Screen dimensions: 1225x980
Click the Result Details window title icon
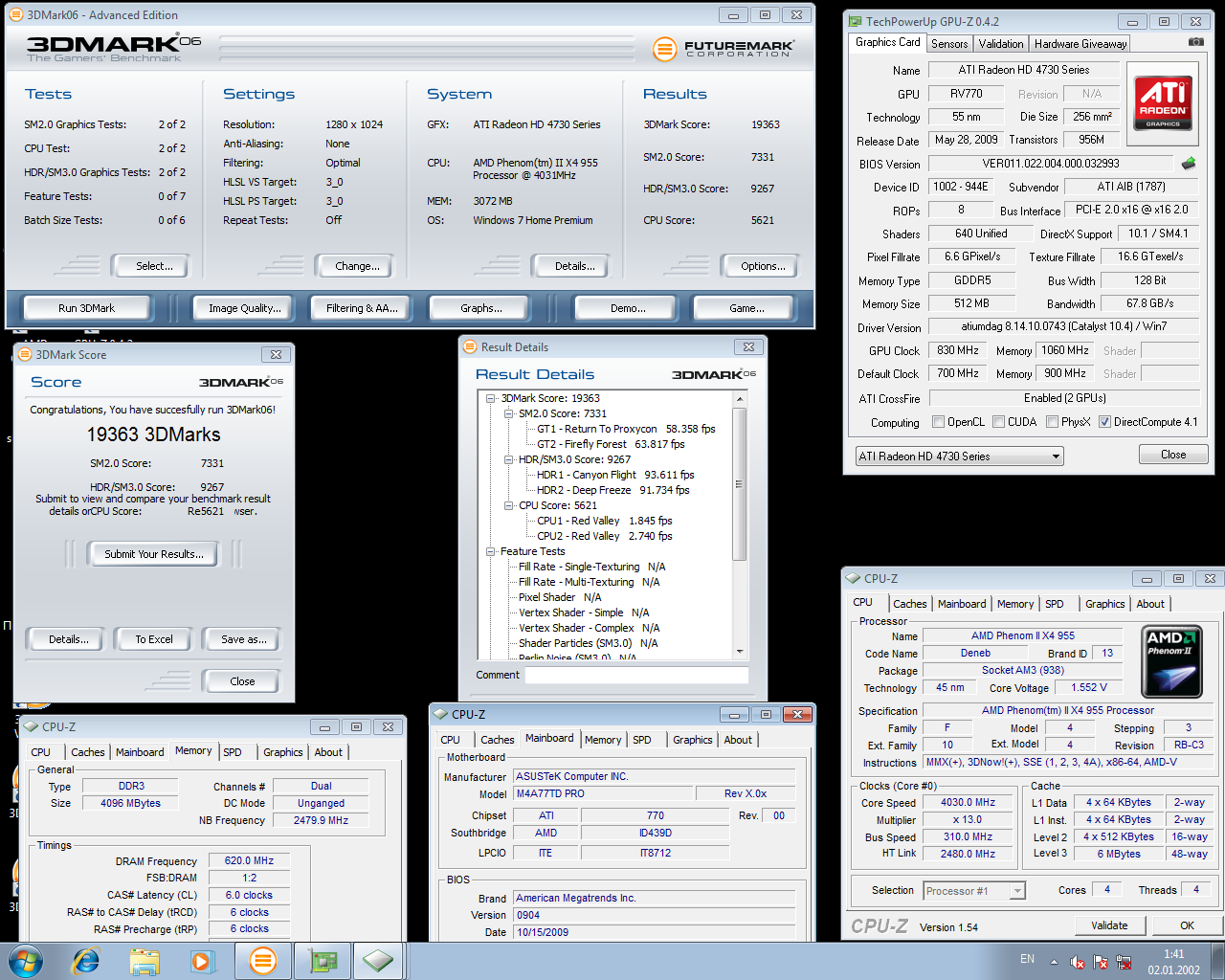[x=469, y=346]
